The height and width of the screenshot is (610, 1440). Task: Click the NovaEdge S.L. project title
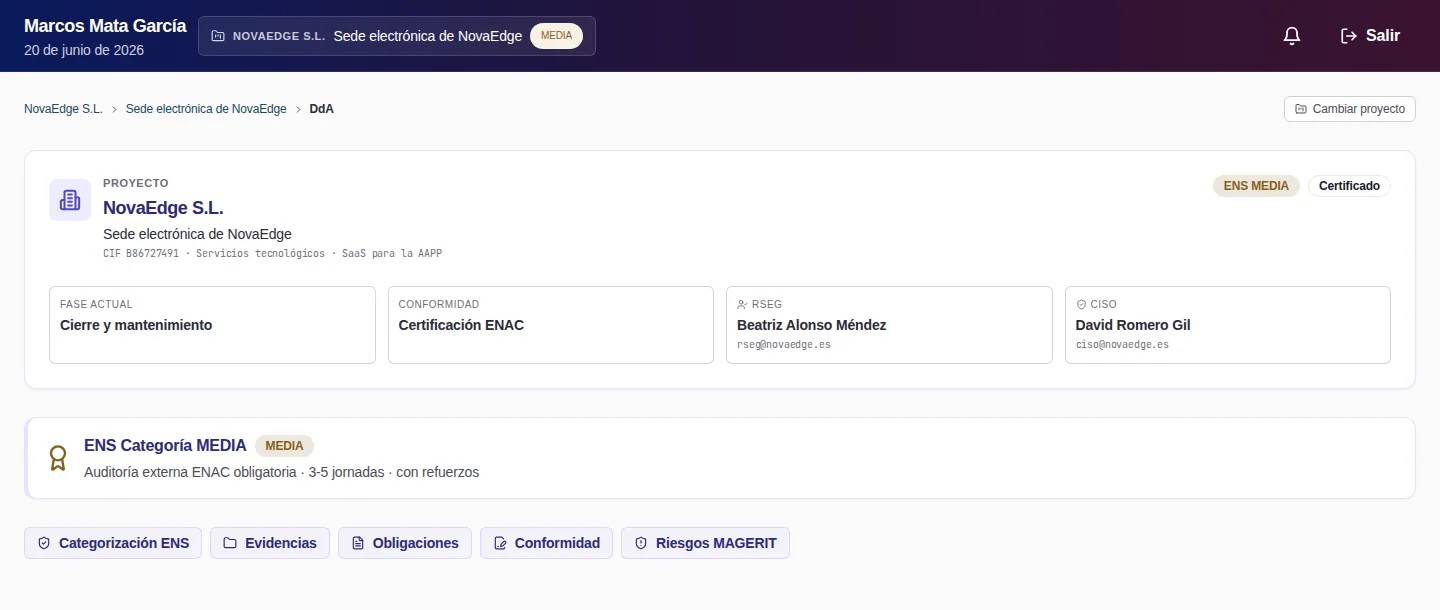tap(163, 208)
